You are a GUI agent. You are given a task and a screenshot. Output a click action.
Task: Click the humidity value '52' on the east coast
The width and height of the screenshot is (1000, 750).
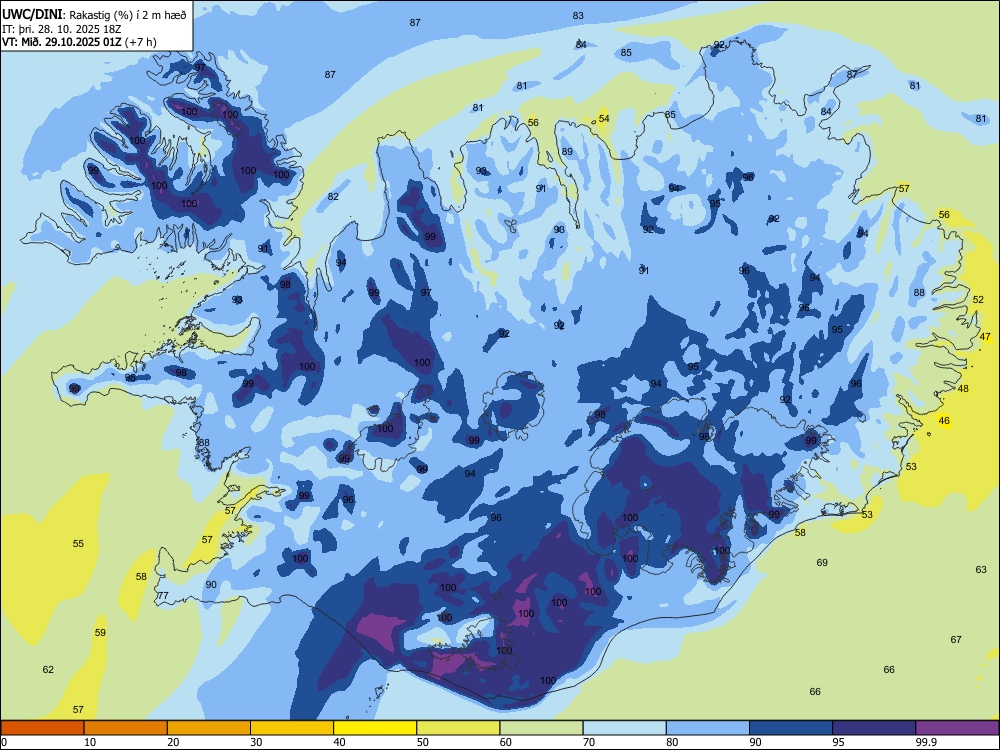[978, 299]
